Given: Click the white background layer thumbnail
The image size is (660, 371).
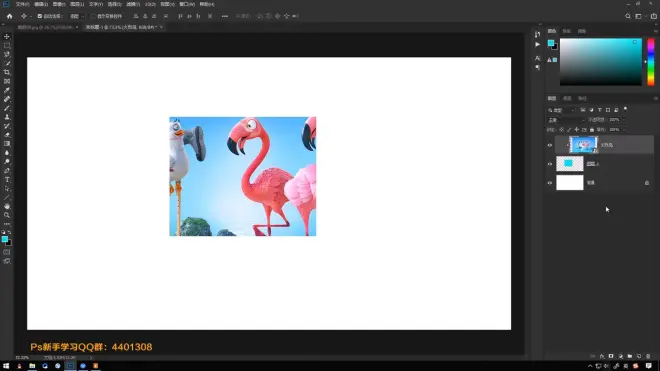Looking at the screenshot, I should pos(570,183).
